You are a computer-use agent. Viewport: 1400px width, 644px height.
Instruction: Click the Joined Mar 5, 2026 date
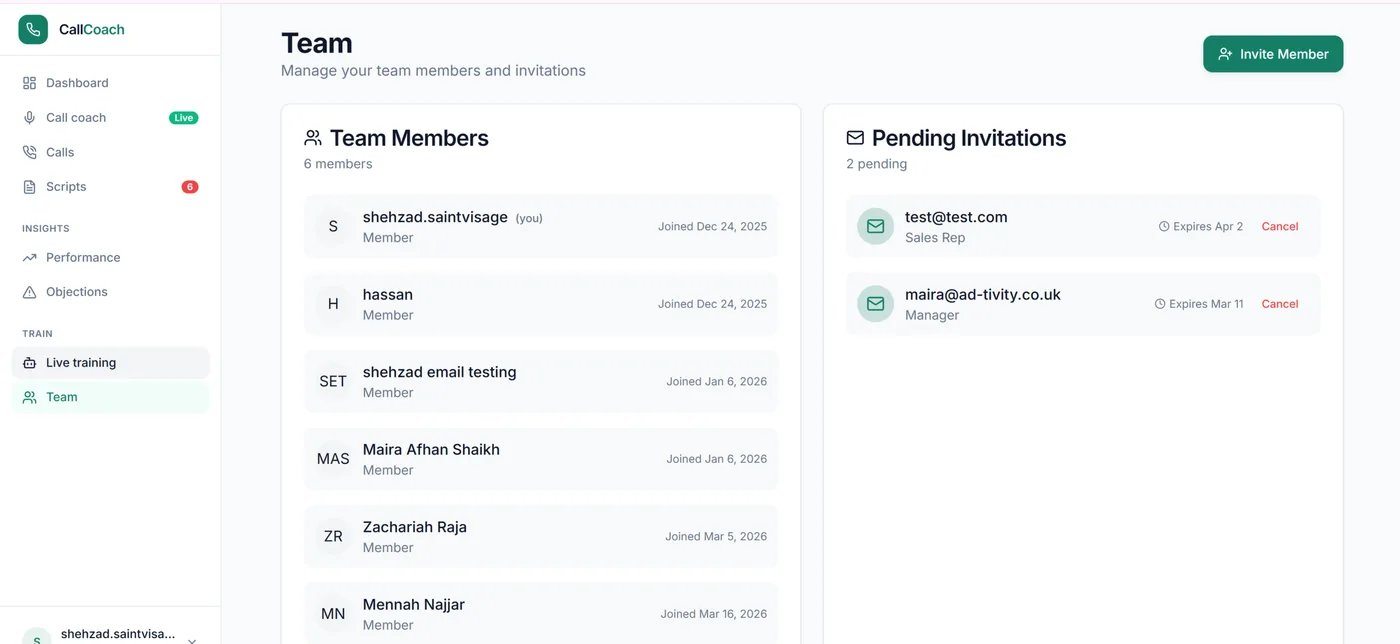pos(716,537)
